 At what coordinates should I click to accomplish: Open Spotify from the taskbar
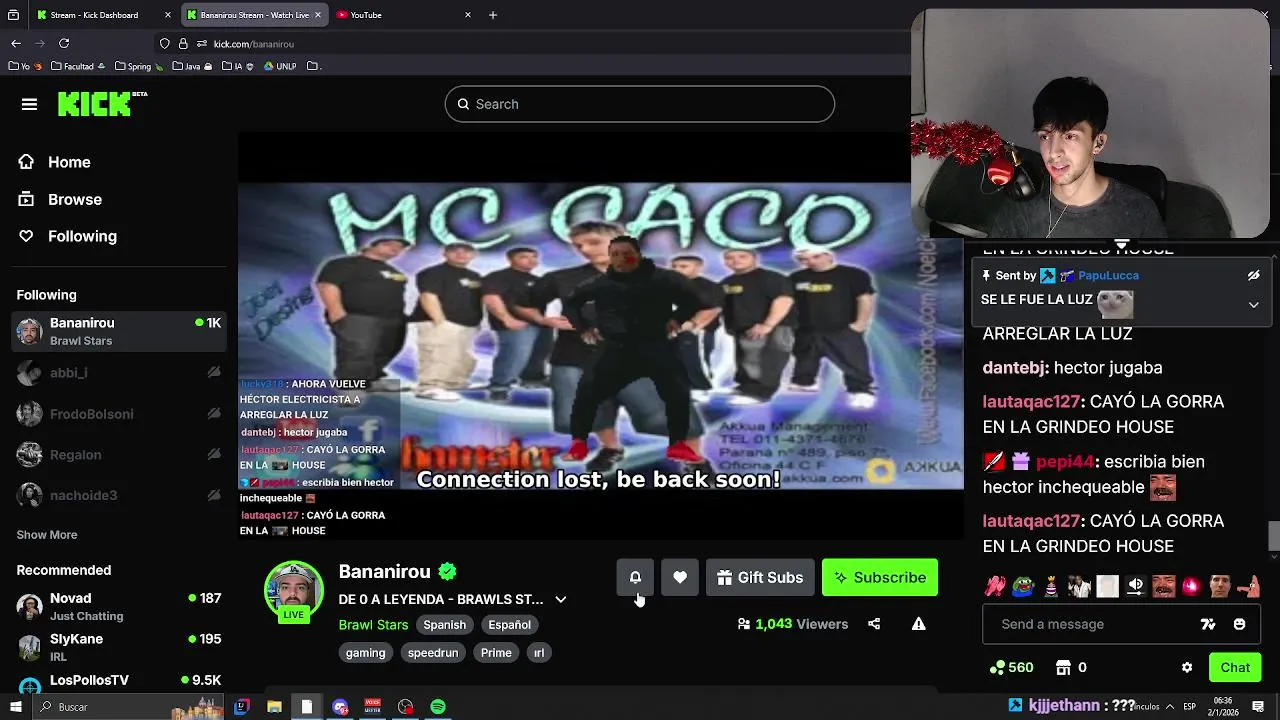[x=438, y=707]
